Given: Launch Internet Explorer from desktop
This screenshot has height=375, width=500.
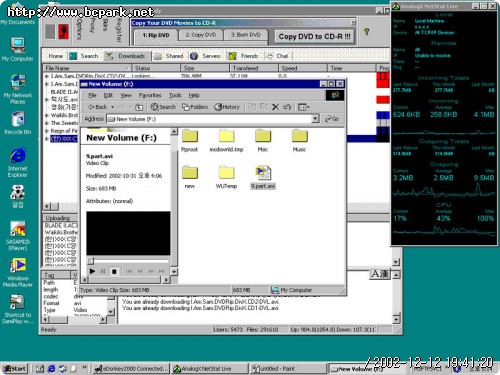Looking at the screenshot, I should (18, 162).
